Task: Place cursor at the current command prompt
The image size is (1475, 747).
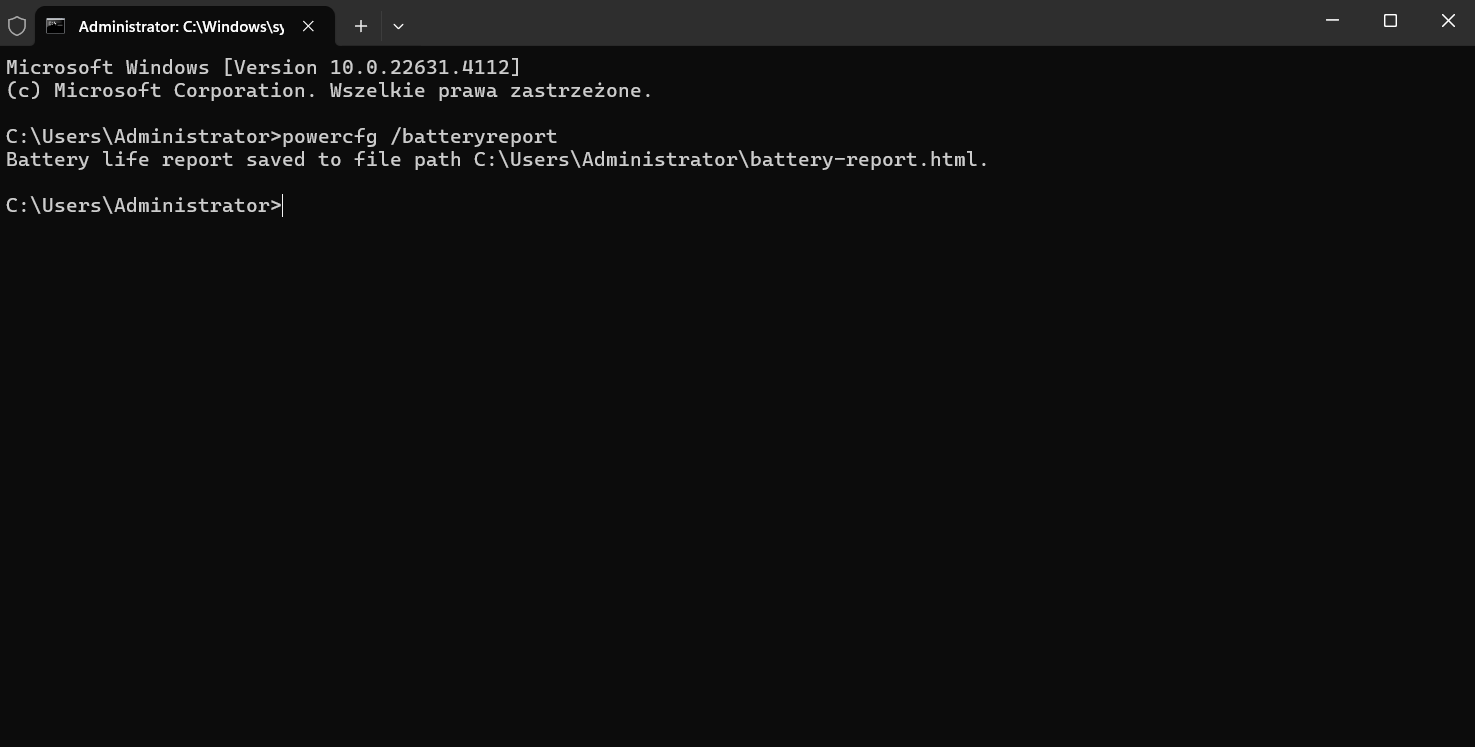Action: pyautogui.click(x=284, y=206)
